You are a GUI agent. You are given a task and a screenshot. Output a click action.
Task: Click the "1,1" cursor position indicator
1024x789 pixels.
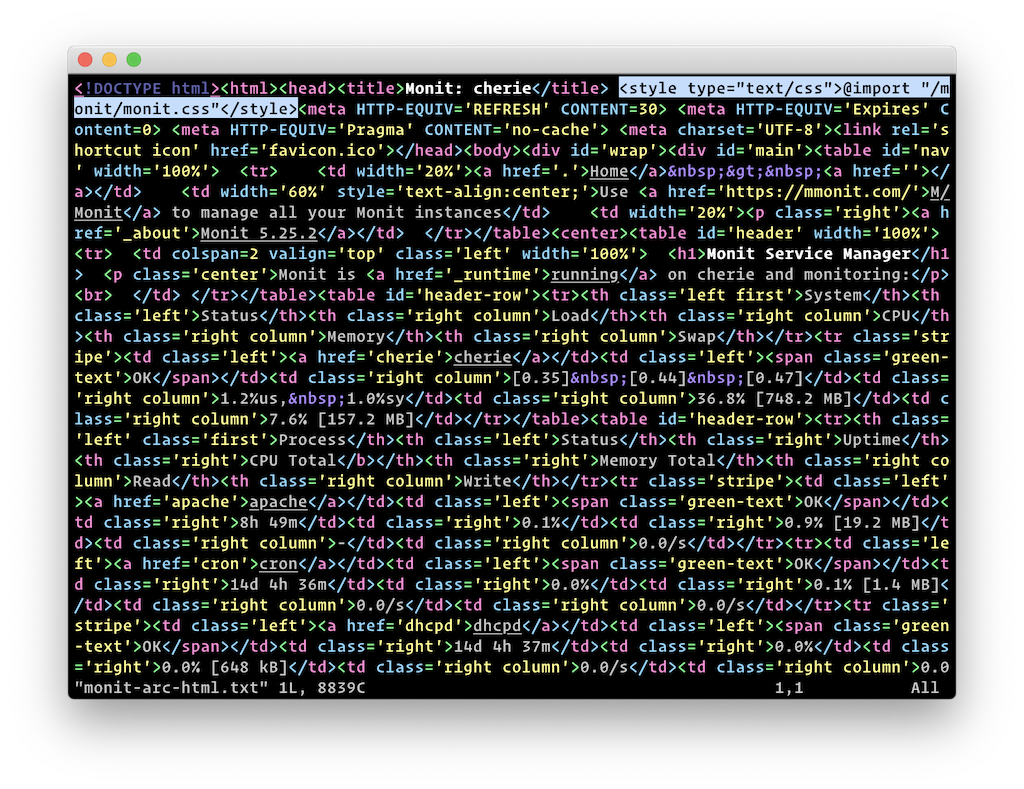[x=790, y=688]
